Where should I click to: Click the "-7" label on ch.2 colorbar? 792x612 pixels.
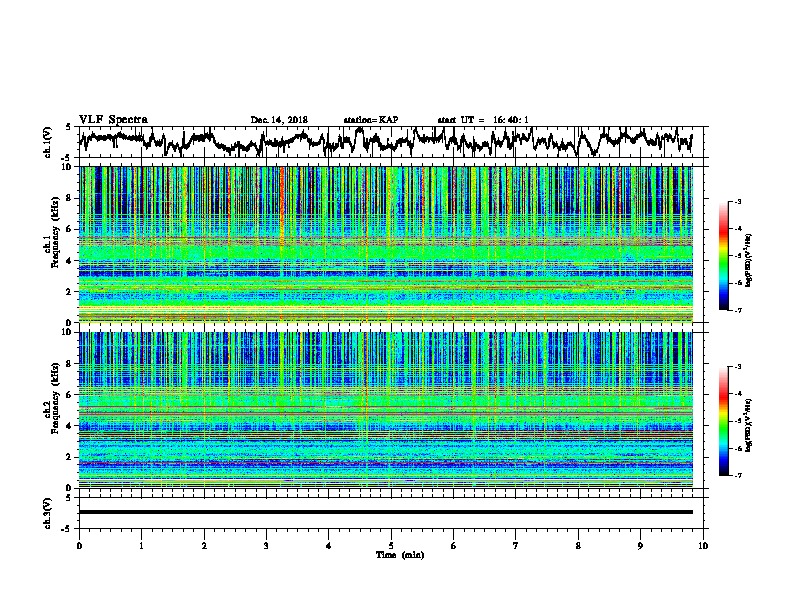click(737, 475)
